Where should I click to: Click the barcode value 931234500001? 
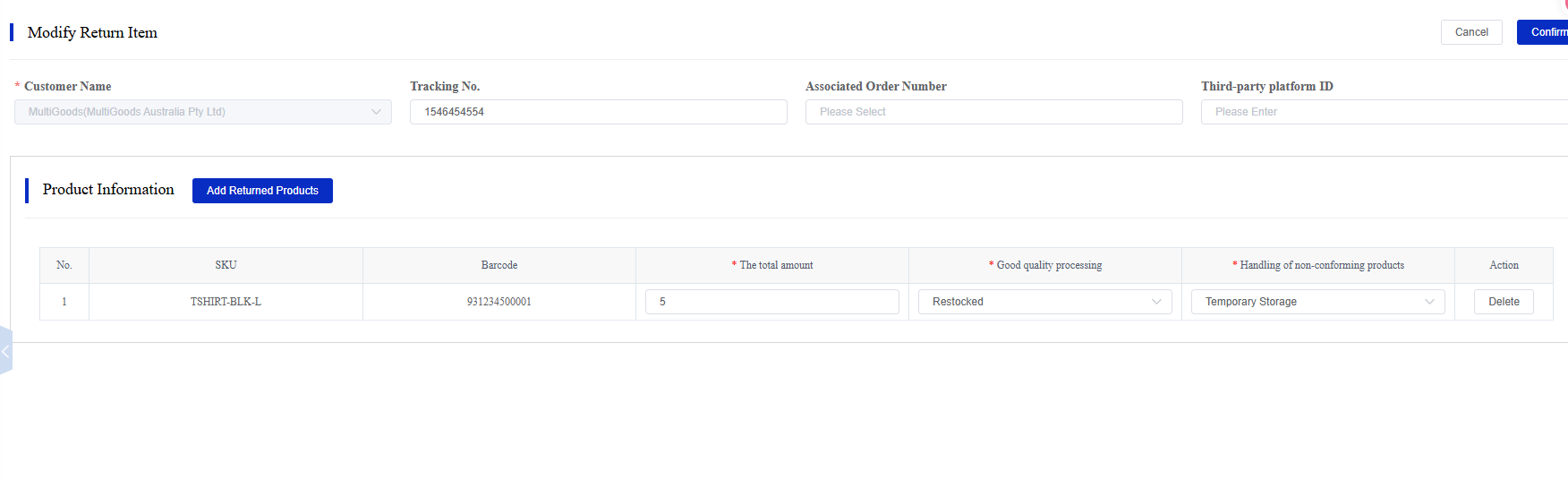tap(499, 302)
